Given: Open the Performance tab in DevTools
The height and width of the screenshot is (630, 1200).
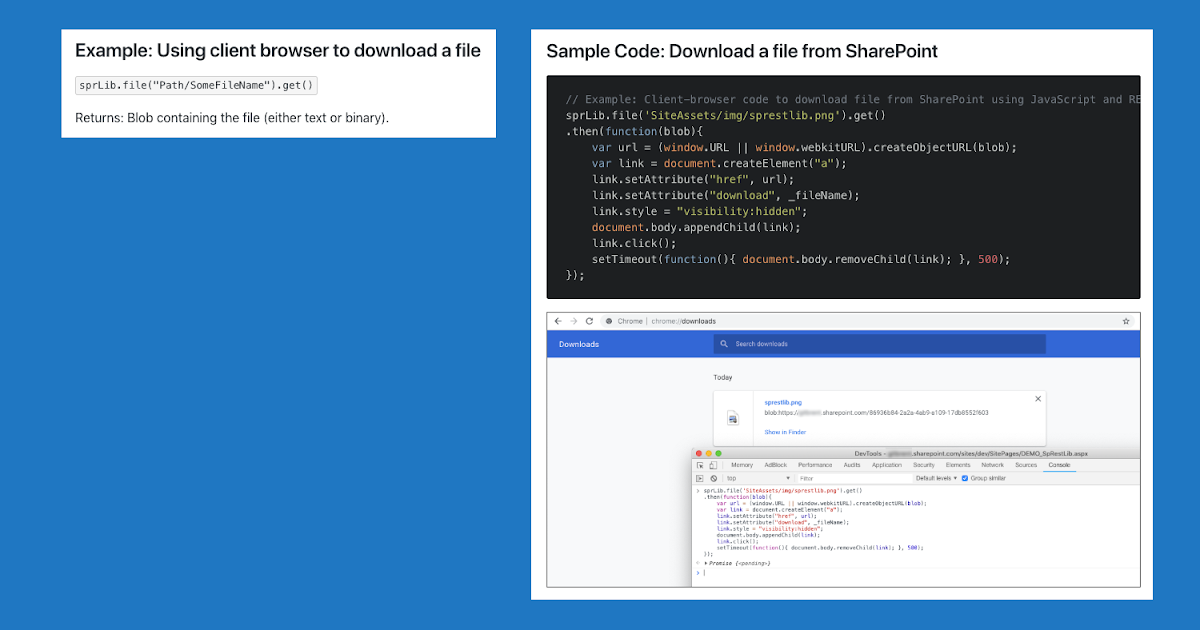Looking at the screenshot, I should pyautogui.click(x=815, y=465).
